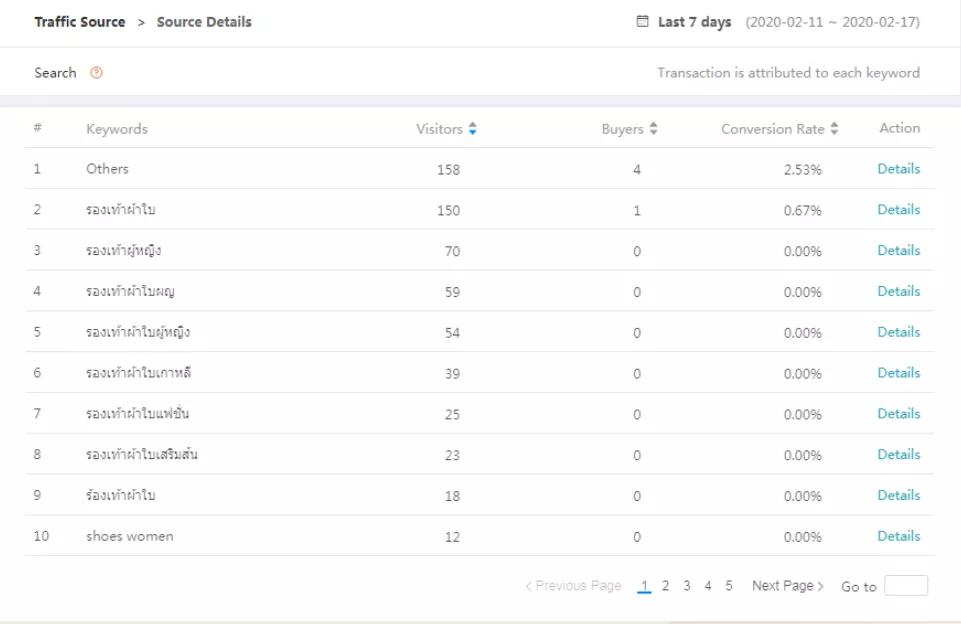Open Details link in row 8

tap(898, 455)
